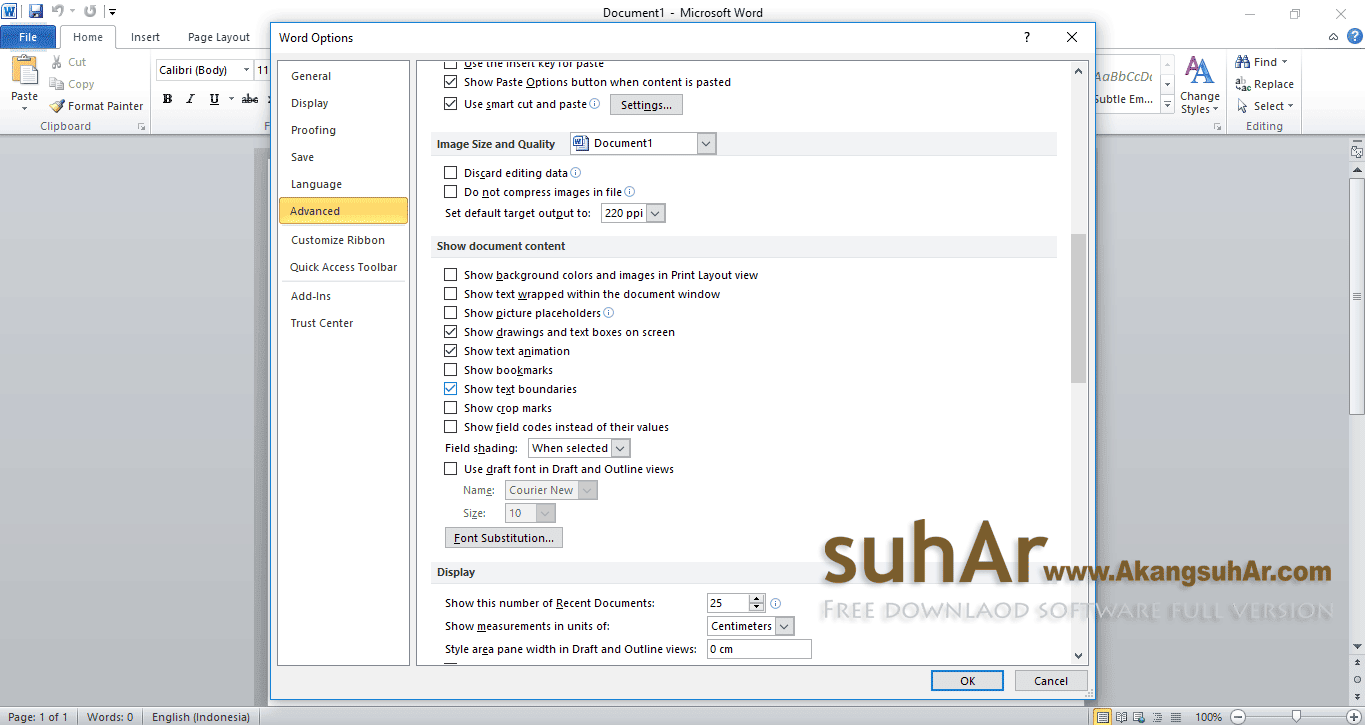Image resolution: width=1365 pixels, height=725 pixels.
Task: Open the File tab
Action: tap(28, 37)
